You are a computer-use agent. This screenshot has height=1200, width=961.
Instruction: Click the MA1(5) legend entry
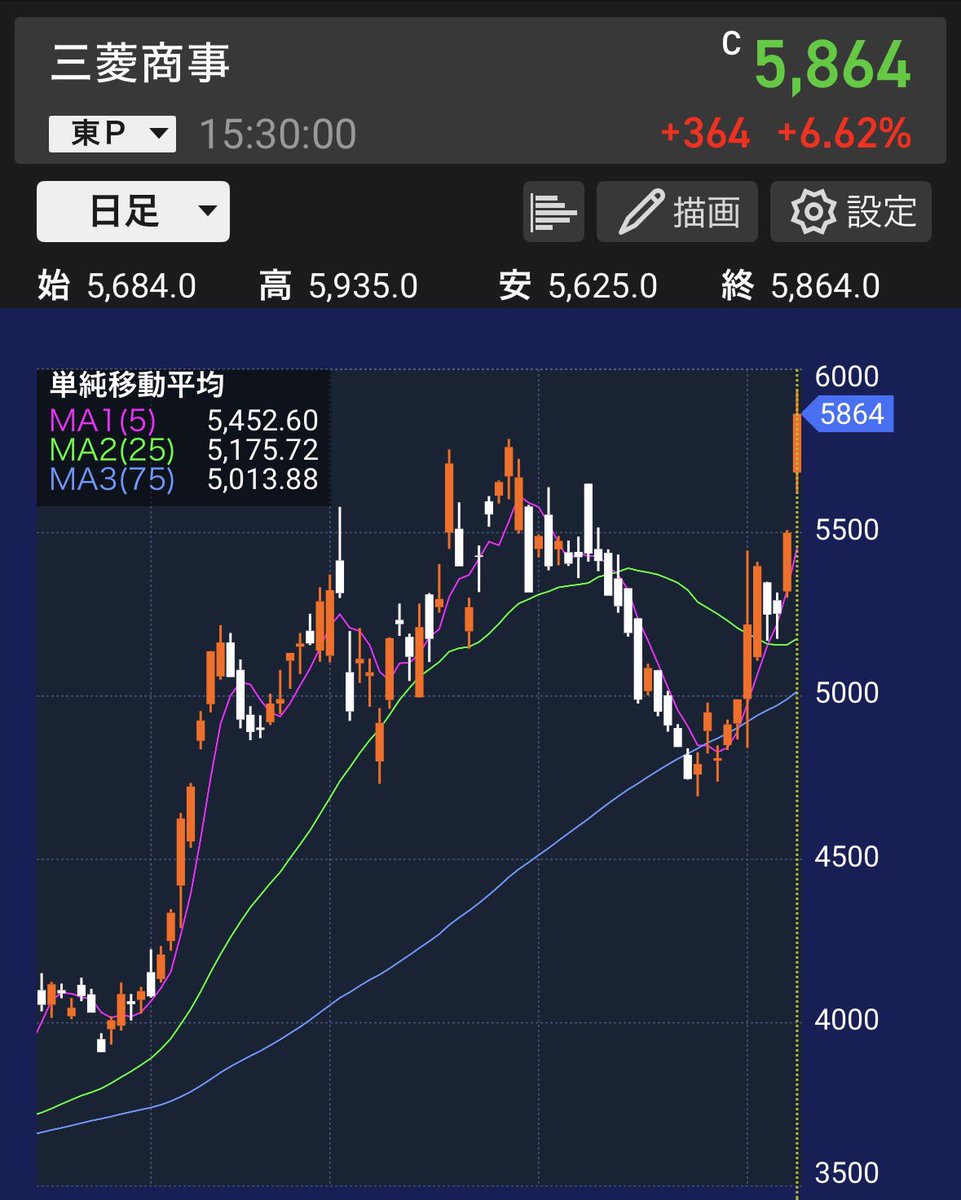[103, 419]
